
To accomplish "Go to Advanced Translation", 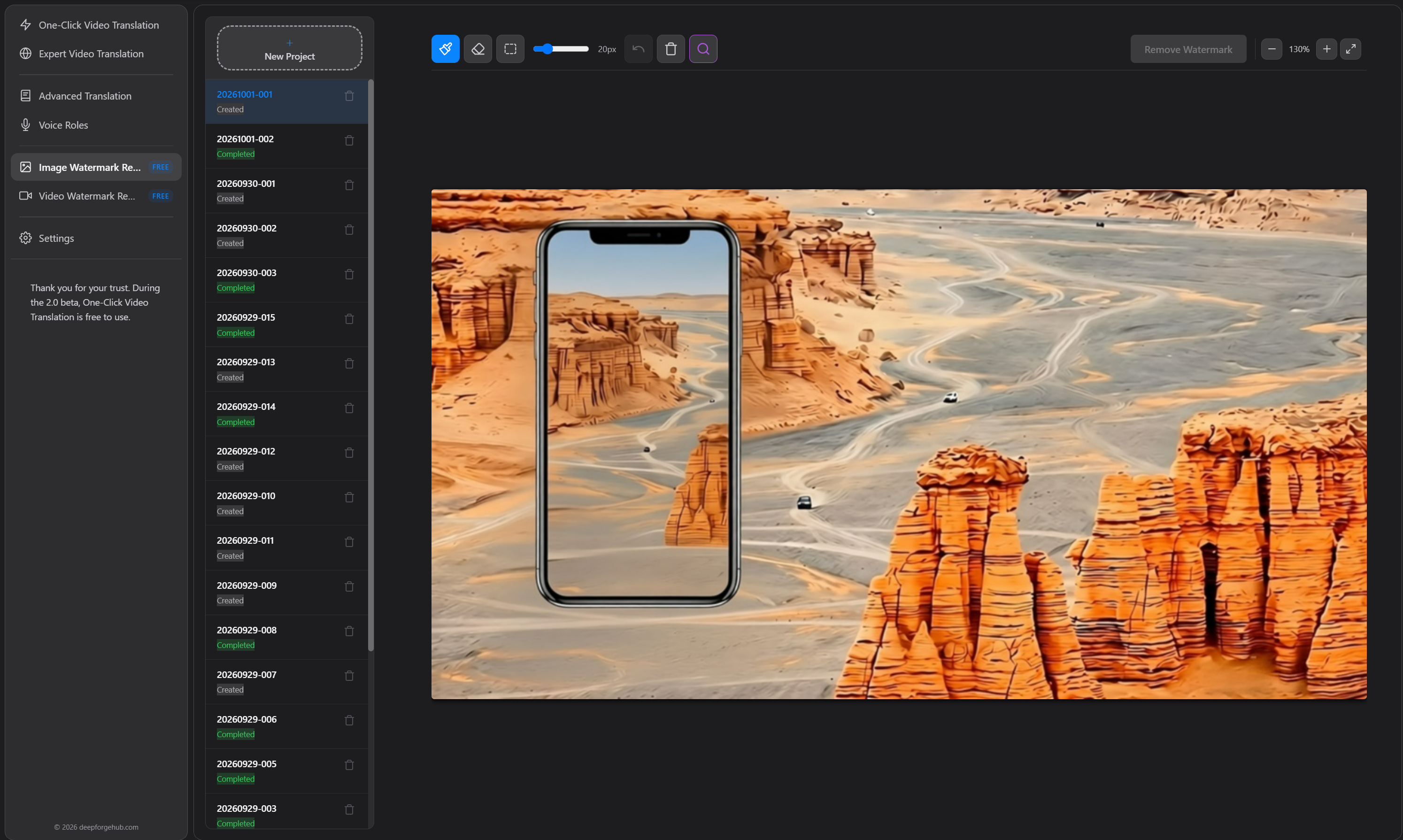I will 96,96.
